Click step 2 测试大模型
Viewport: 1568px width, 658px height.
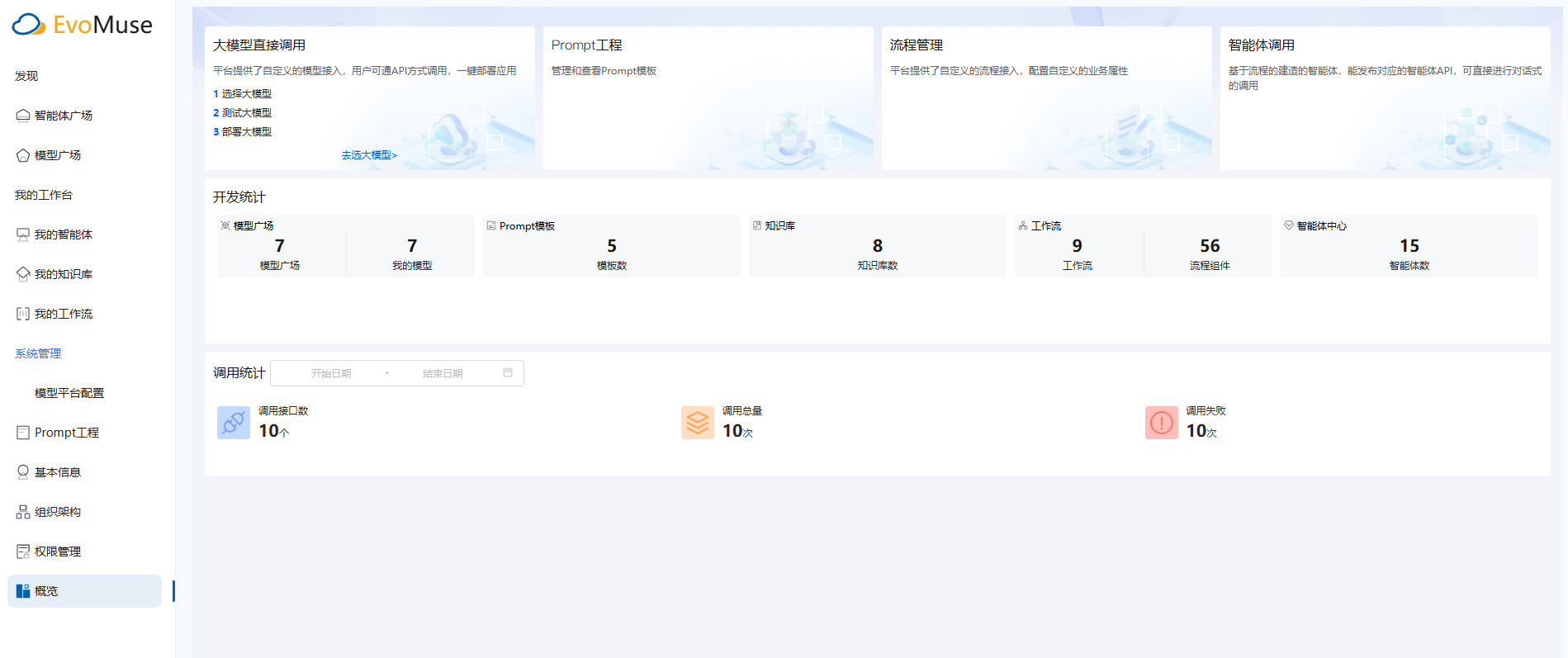[x=243, y=113]
